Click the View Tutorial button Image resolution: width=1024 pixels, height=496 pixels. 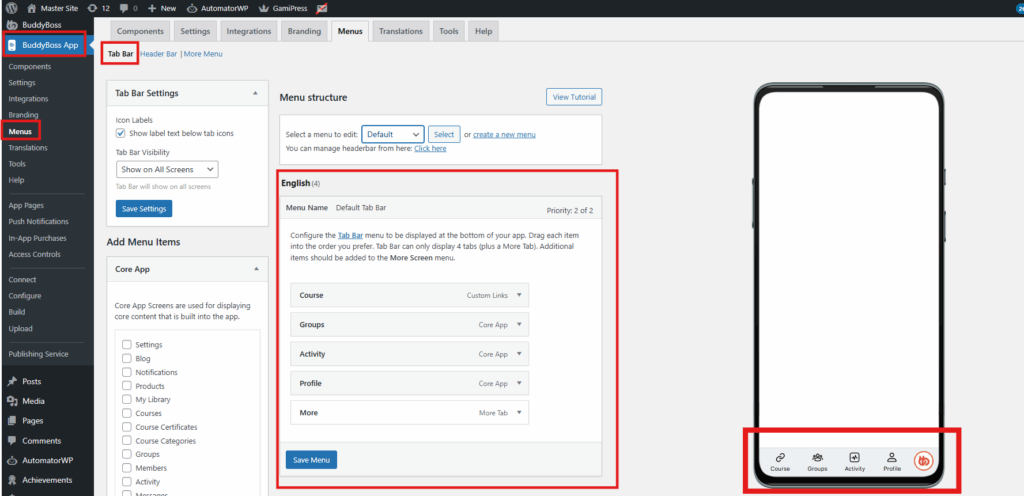click(x=574, y=97)
